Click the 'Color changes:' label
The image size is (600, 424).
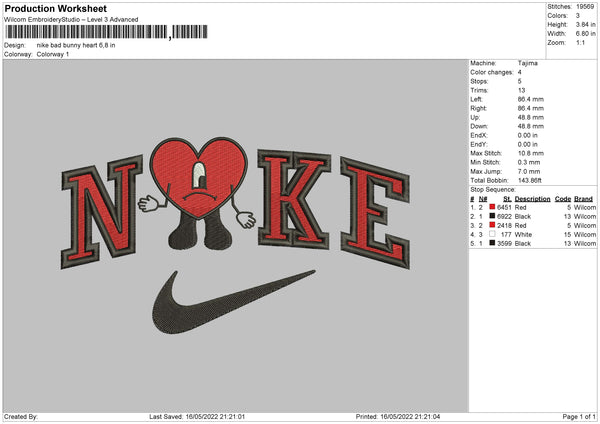[492, 72]
